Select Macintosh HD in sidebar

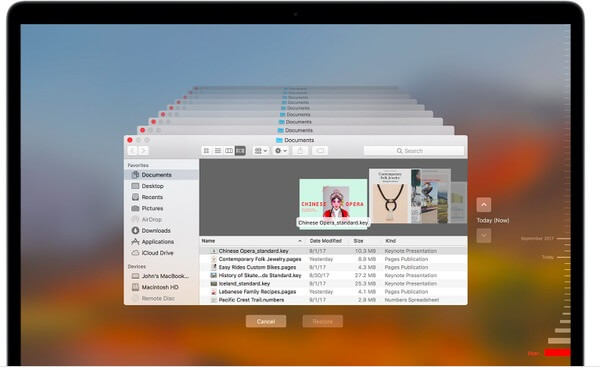point(161,287)
